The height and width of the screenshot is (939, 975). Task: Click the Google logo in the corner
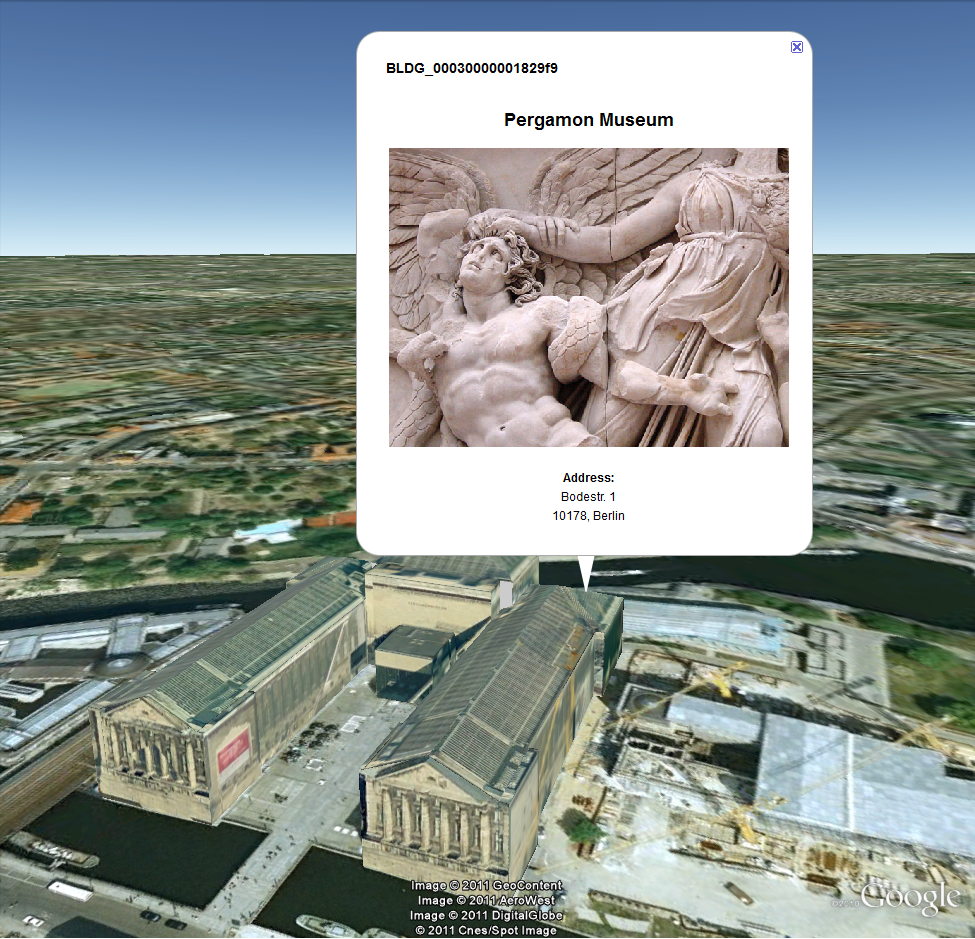(x=910, y=898)
